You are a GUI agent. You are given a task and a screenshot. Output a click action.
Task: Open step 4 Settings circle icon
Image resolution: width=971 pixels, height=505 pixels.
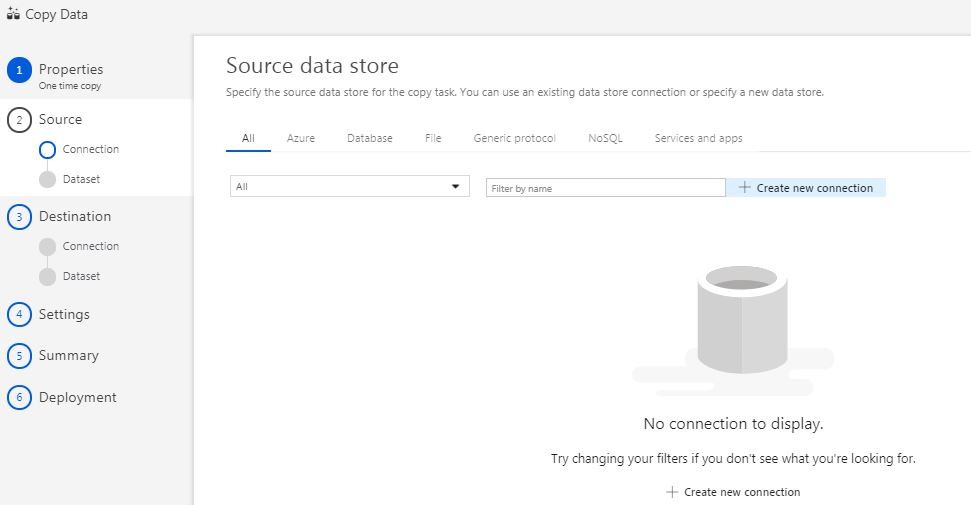point(19,315)
